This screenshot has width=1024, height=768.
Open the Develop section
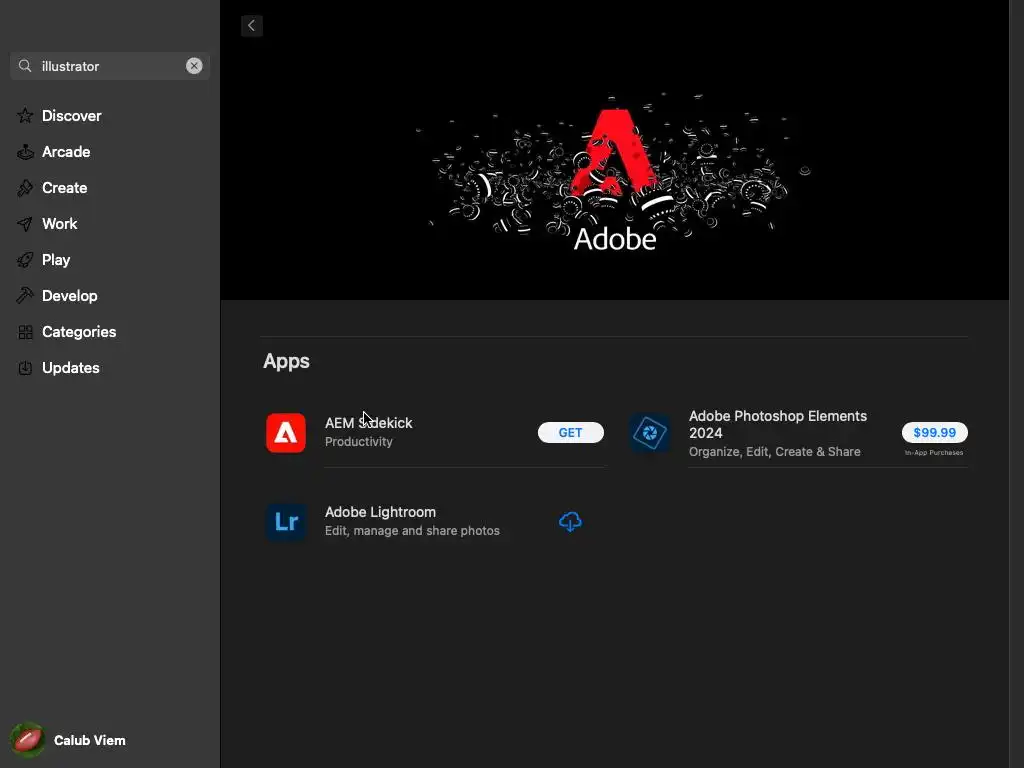[x=70, y=296]
